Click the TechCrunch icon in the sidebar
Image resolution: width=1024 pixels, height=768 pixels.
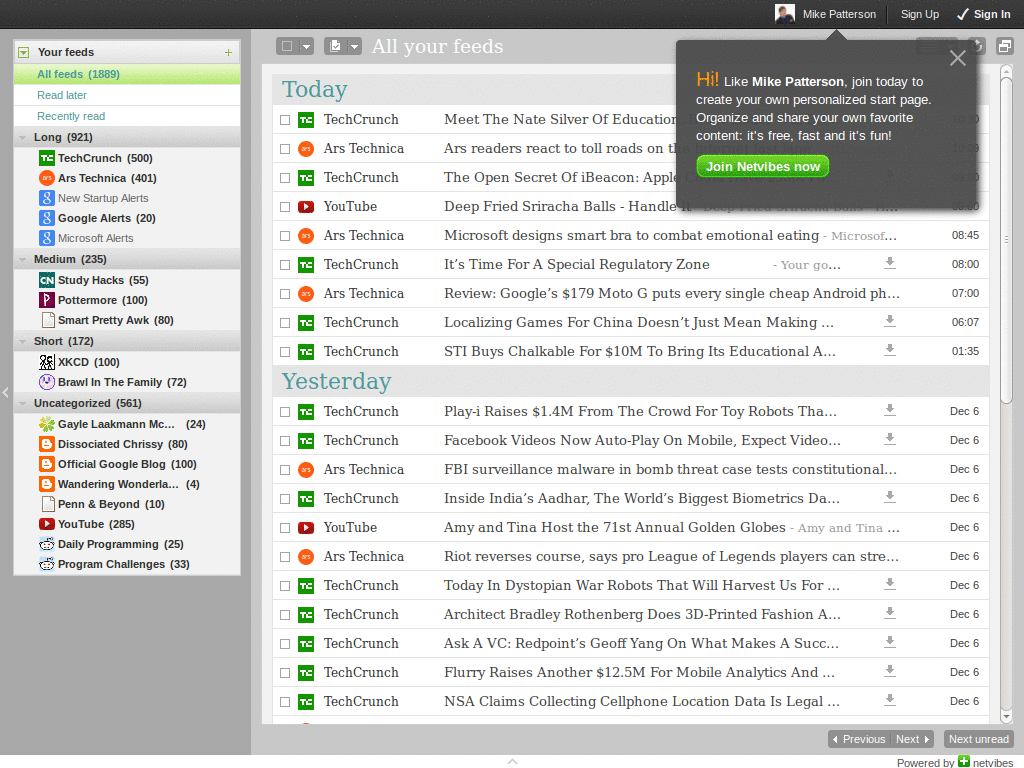tap(46, 158)
